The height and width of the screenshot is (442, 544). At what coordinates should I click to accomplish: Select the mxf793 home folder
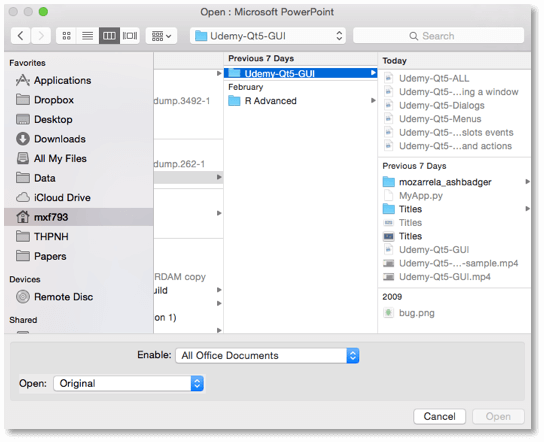pyautogui.click(x=79, y=217)
